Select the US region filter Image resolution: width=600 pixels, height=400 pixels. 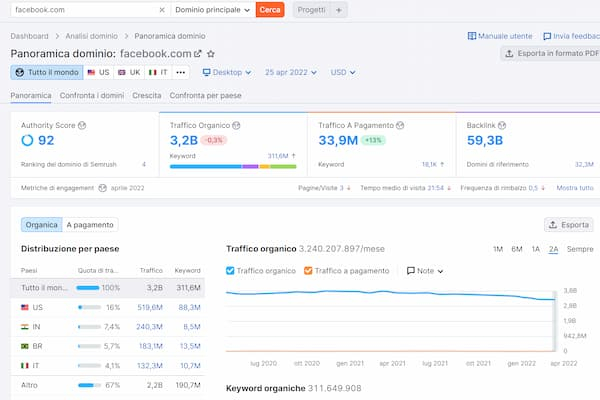click(x=98, y=72)
